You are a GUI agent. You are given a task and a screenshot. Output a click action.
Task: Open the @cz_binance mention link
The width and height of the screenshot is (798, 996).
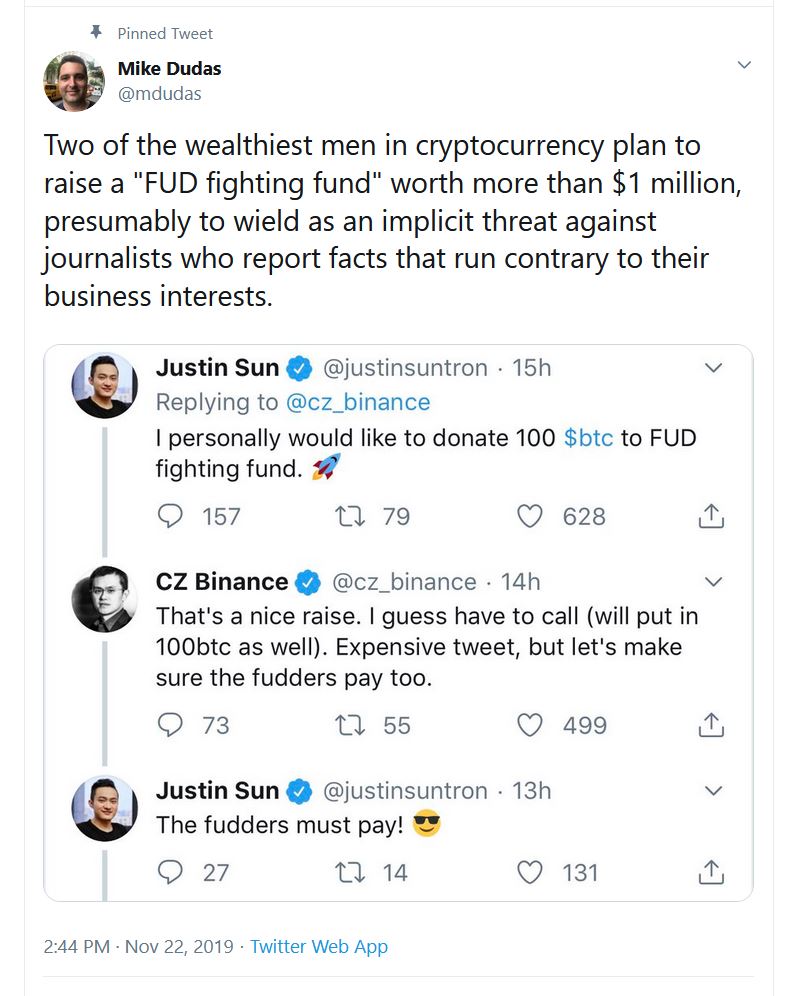(358, 402)
